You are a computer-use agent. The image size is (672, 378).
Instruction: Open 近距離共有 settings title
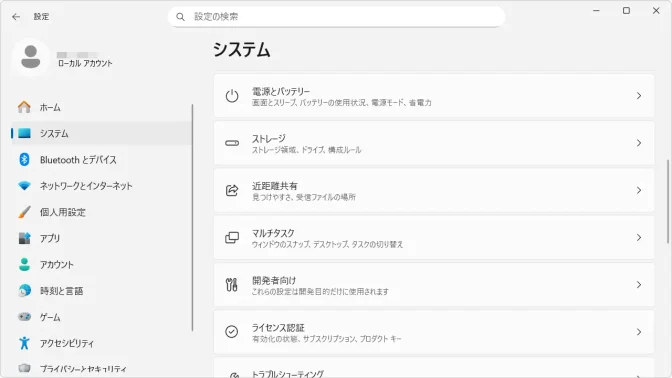(x=274, y=186)
